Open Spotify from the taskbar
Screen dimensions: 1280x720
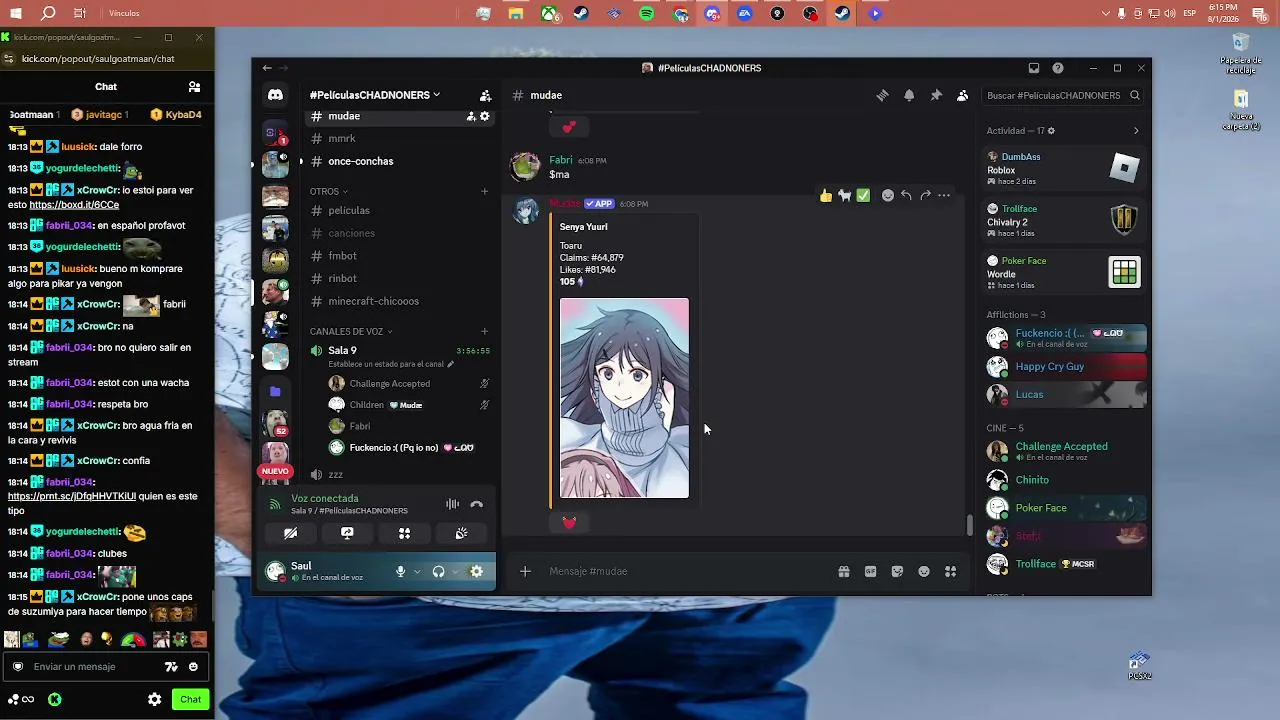click(x=646, y=14)
